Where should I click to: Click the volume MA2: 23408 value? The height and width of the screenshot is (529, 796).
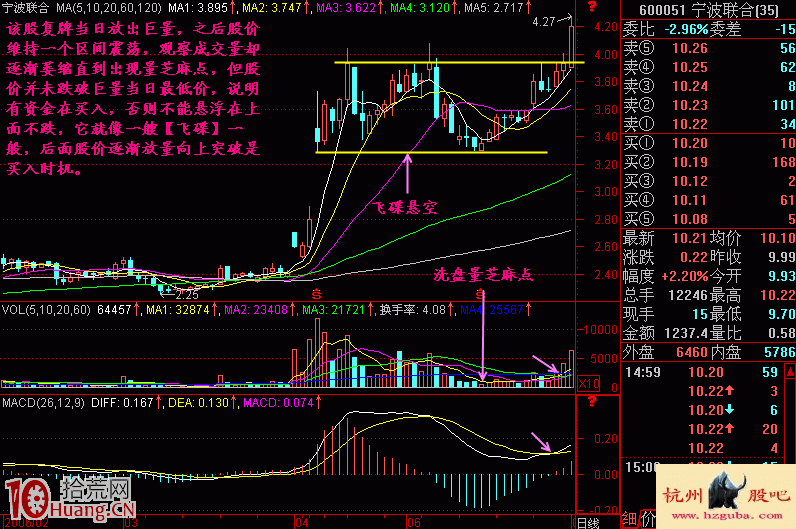point(256,310)
